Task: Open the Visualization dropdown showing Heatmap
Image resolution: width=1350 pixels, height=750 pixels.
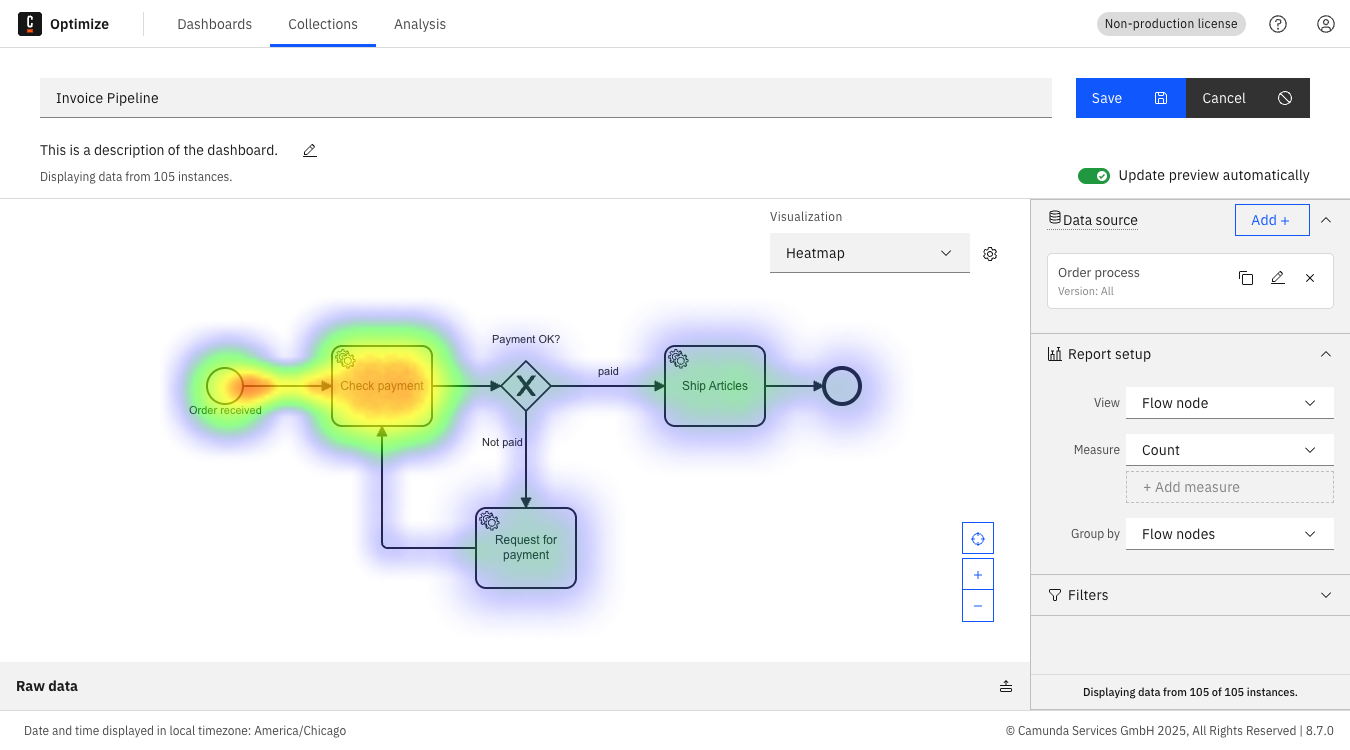Action: tap(869, 253)
